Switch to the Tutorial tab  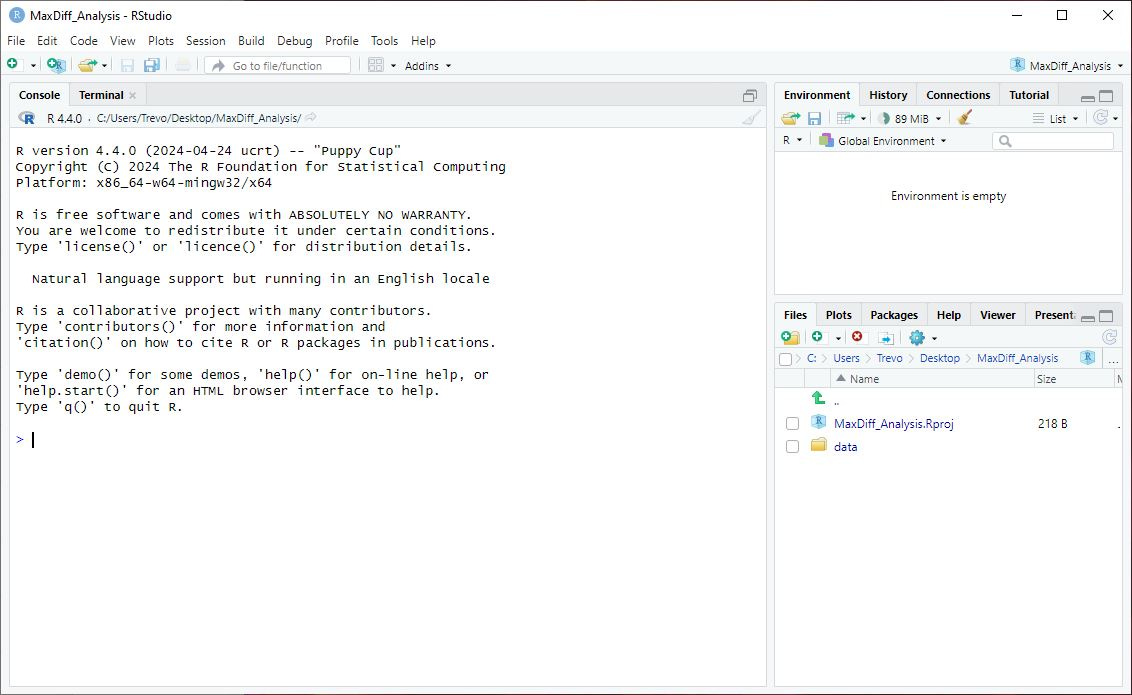point(1029,95)
